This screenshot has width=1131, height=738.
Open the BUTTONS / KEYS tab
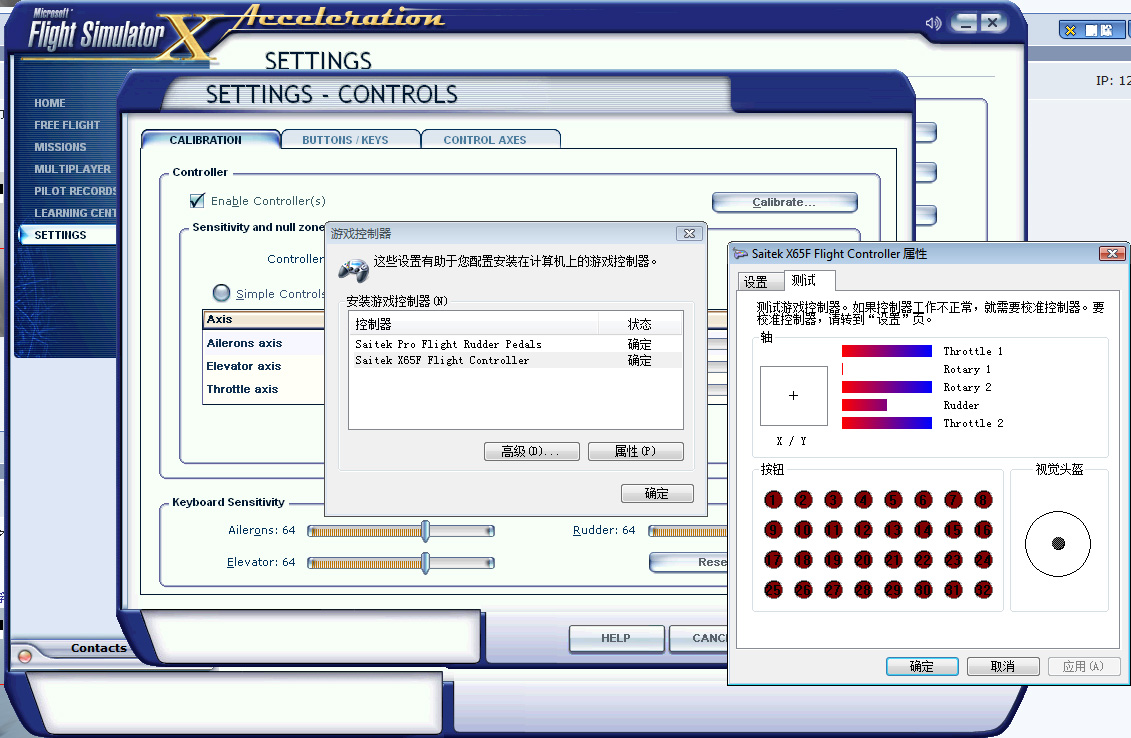[x=349, y=140]
